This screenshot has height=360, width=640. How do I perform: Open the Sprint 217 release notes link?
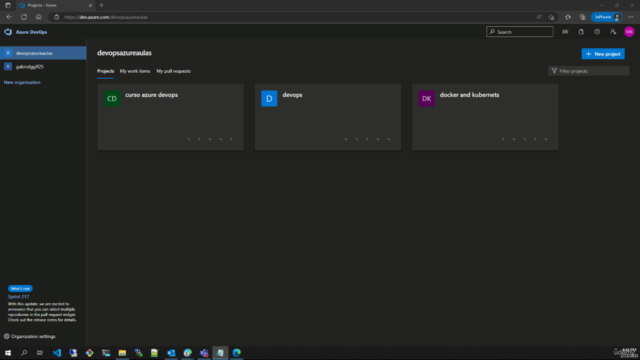pyautogui.click(x=18, y=297)
